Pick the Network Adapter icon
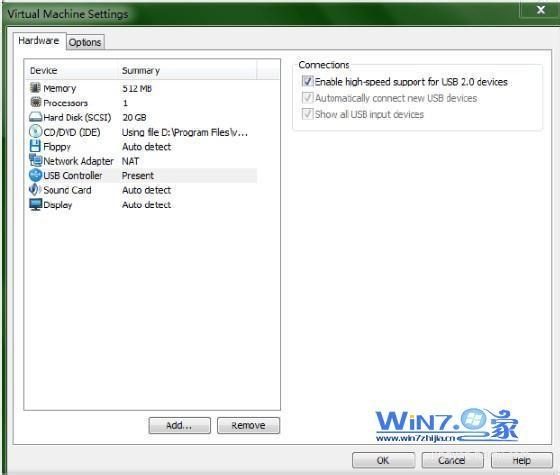Image resolution: width=560 pixels, height=475 pixels. [x=35, y=161]
